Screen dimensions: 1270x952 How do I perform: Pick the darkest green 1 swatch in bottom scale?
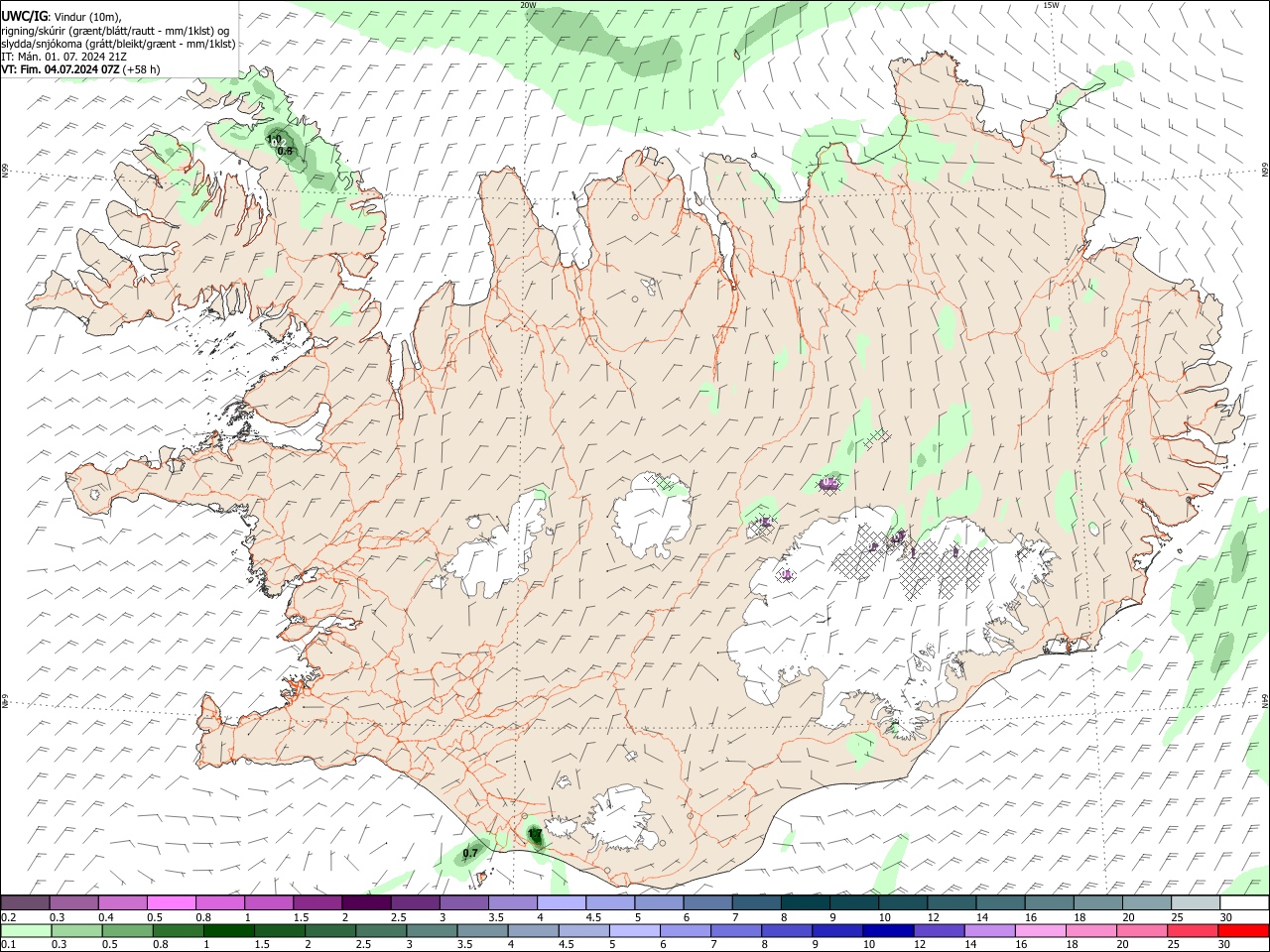[228, 931]
